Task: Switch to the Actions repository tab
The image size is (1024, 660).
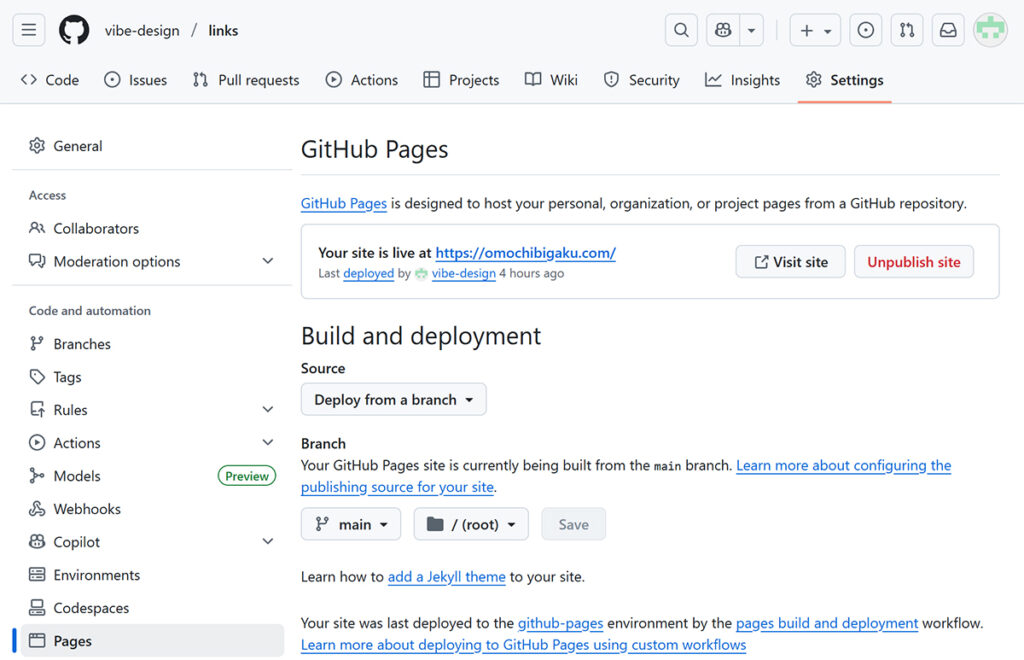Action: (x=362, y=80)
